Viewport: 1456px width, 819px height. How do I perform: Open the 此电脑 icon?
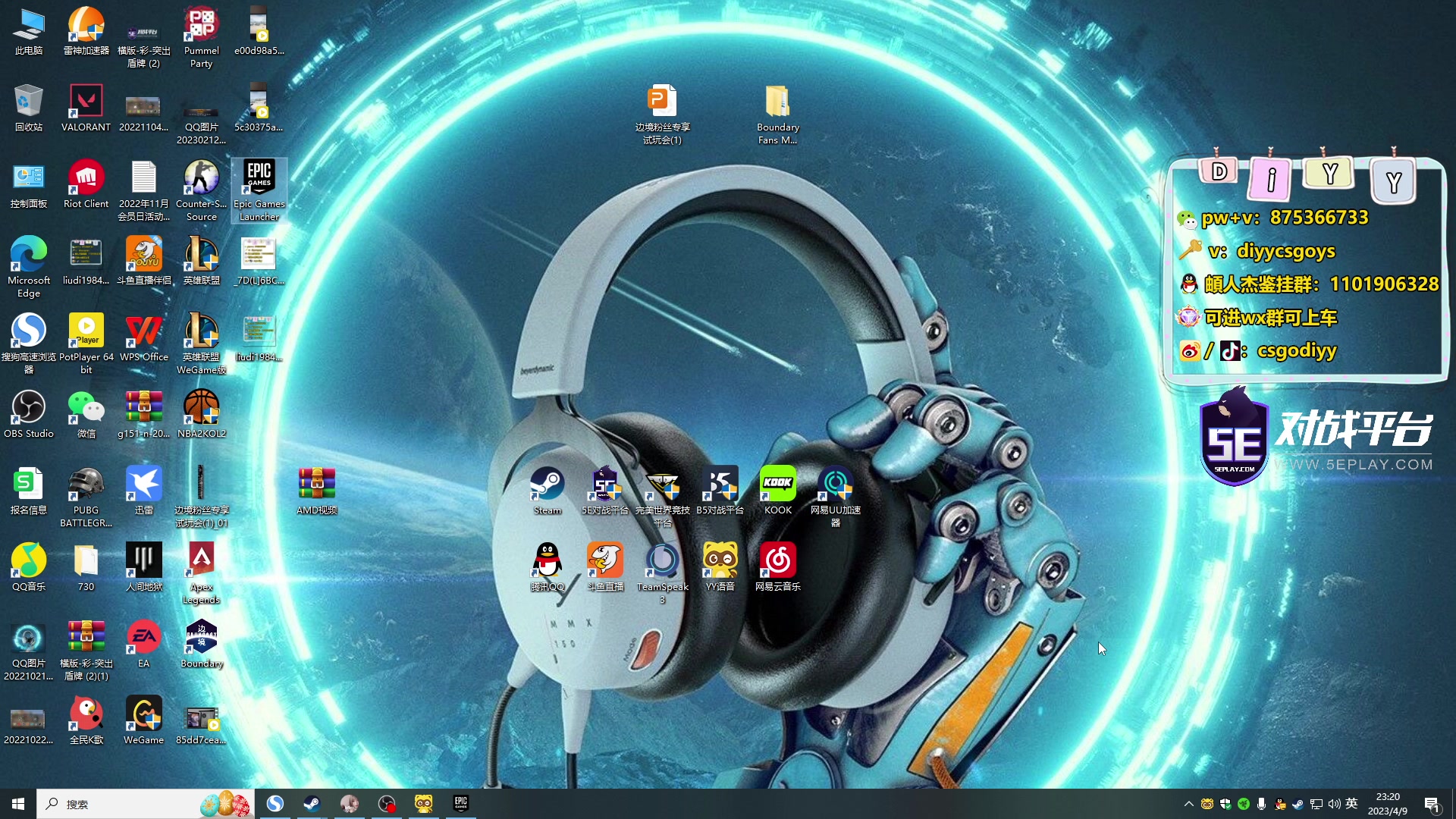coord(28,30)
